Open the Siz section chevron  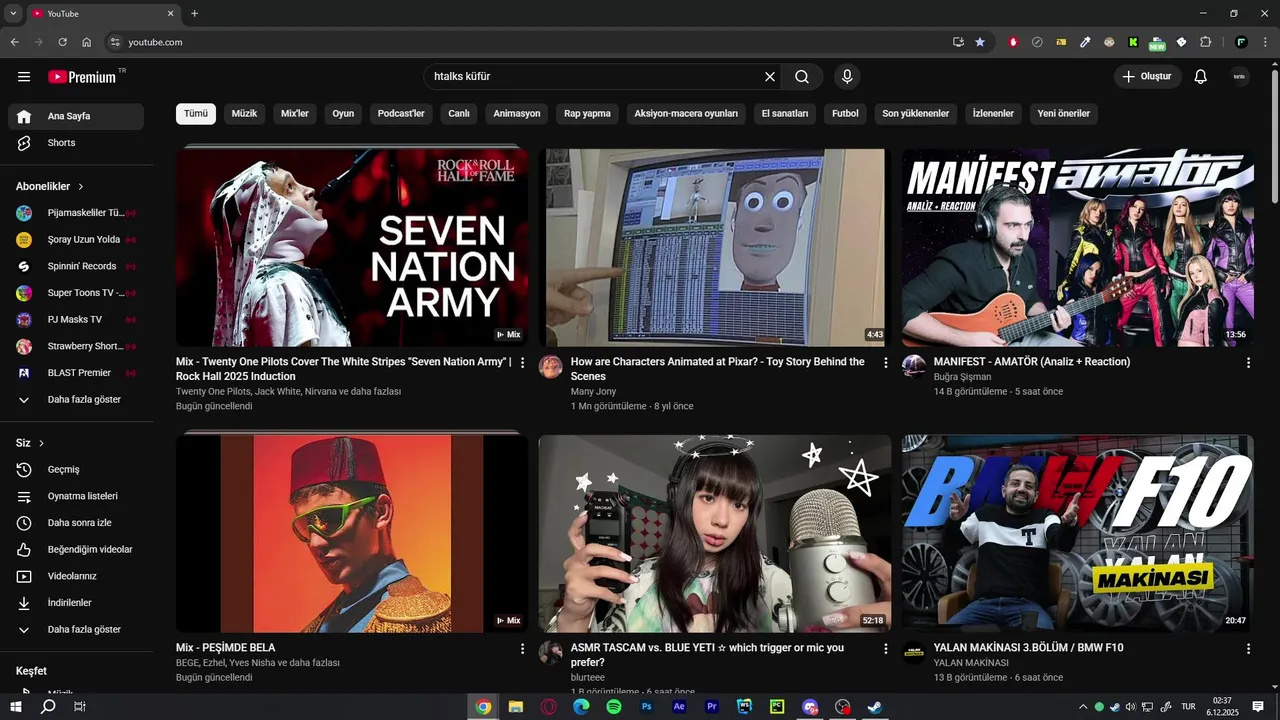pyautogui.click(x=41, y=443)
